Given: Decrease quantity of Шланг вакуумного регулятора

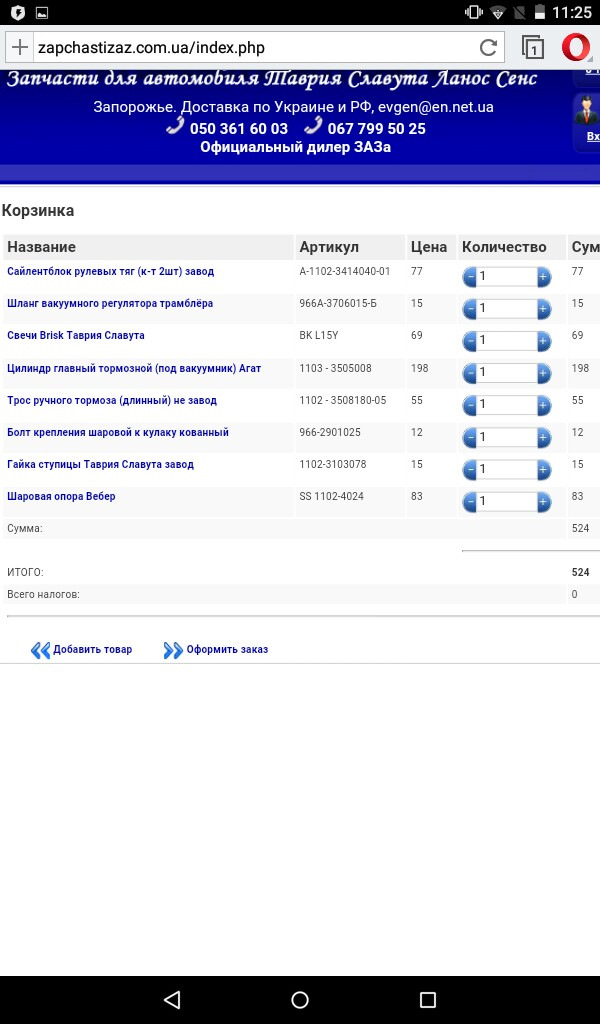Looking at the screenshot, I should pos(469,309).
